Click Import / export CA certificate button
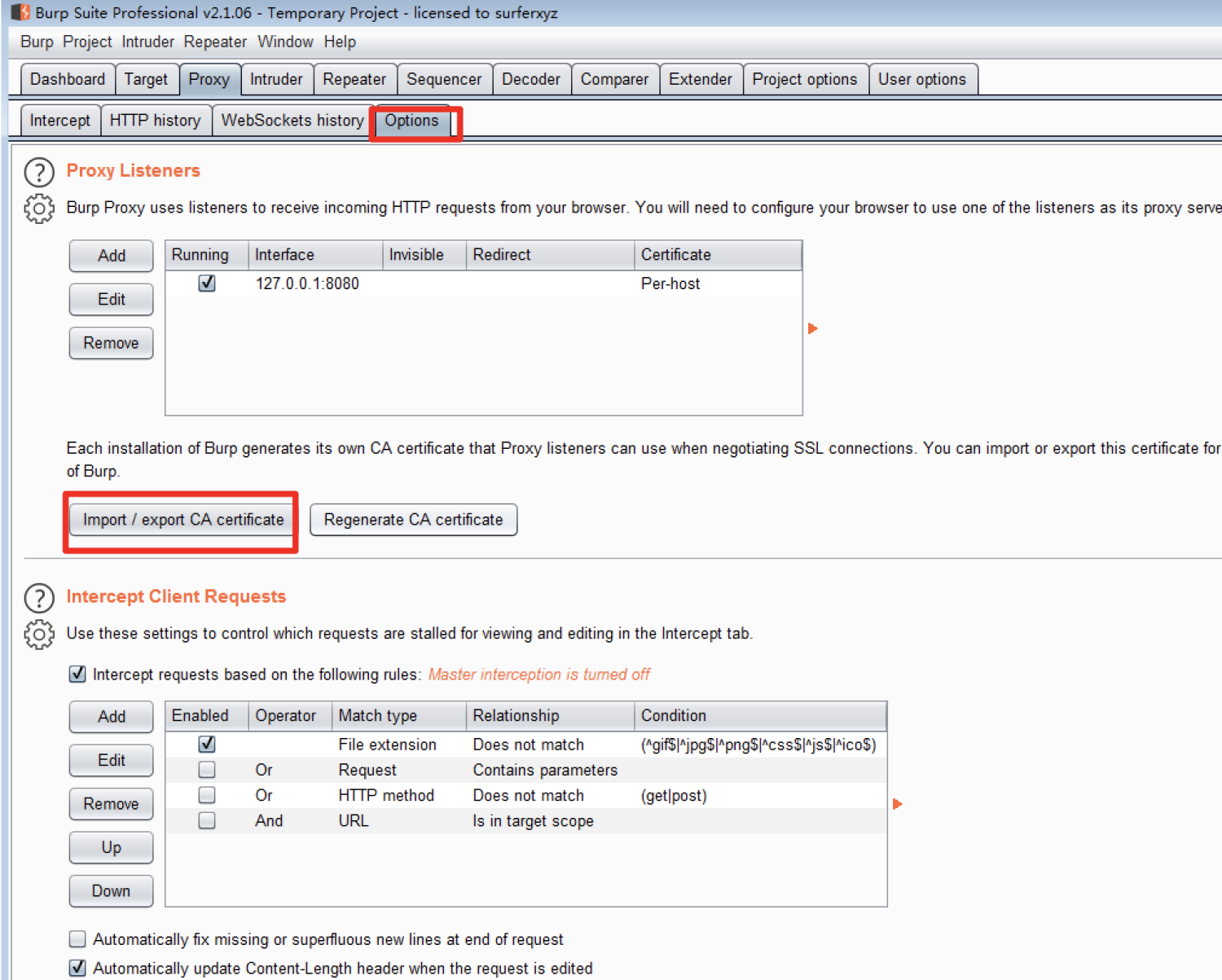 [183, 520]
